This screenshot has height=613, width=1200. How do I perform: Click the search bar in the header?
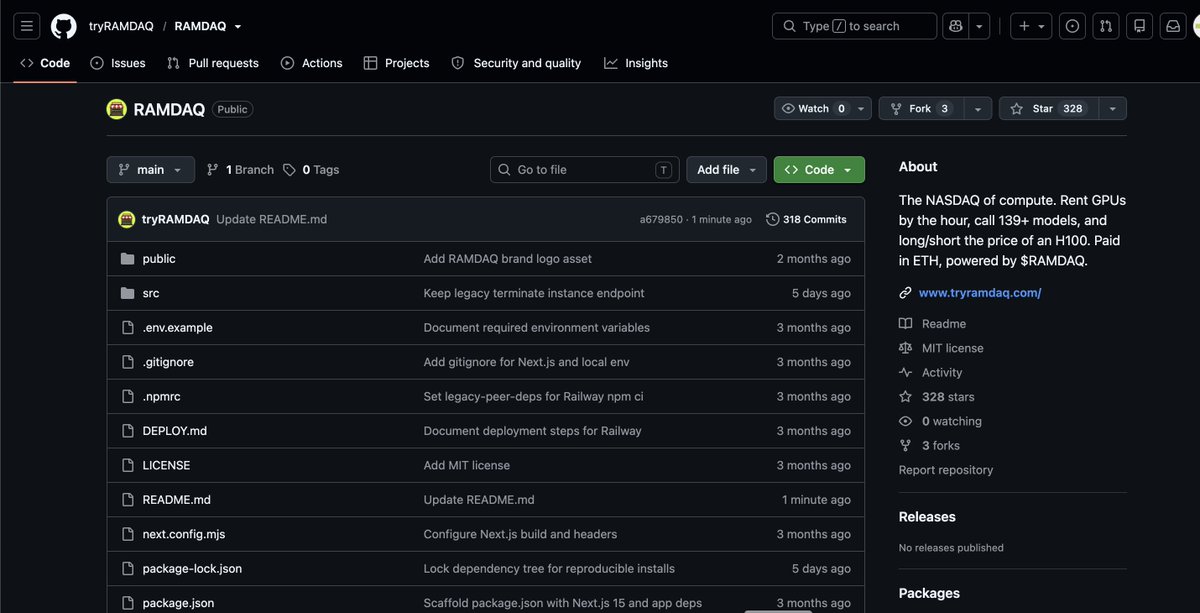pyautogui.click(x=854, y=26)
